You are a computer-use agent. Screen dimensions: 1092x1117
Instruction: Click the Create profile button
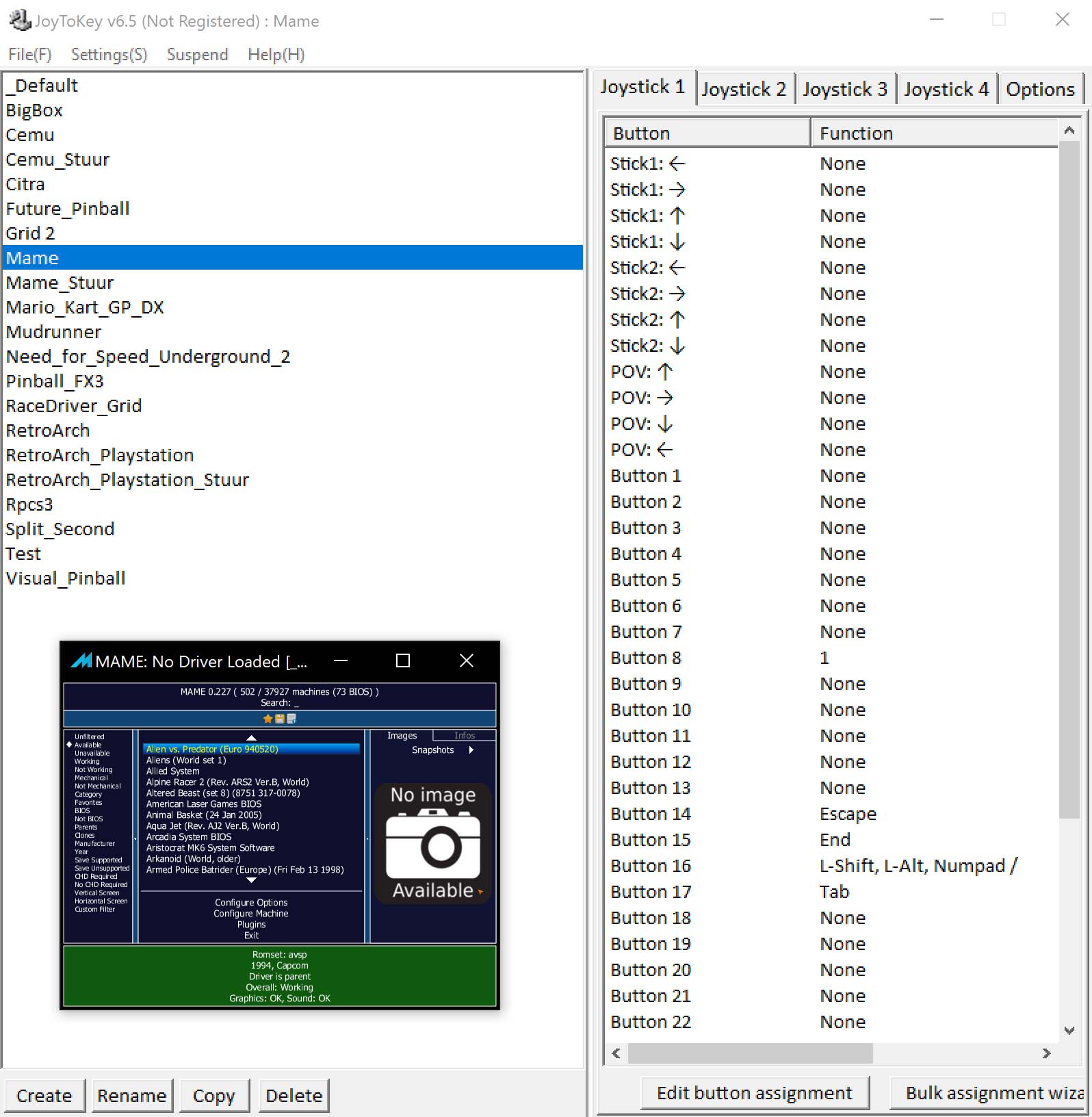pyautogui.click(x=44, y=1096)
